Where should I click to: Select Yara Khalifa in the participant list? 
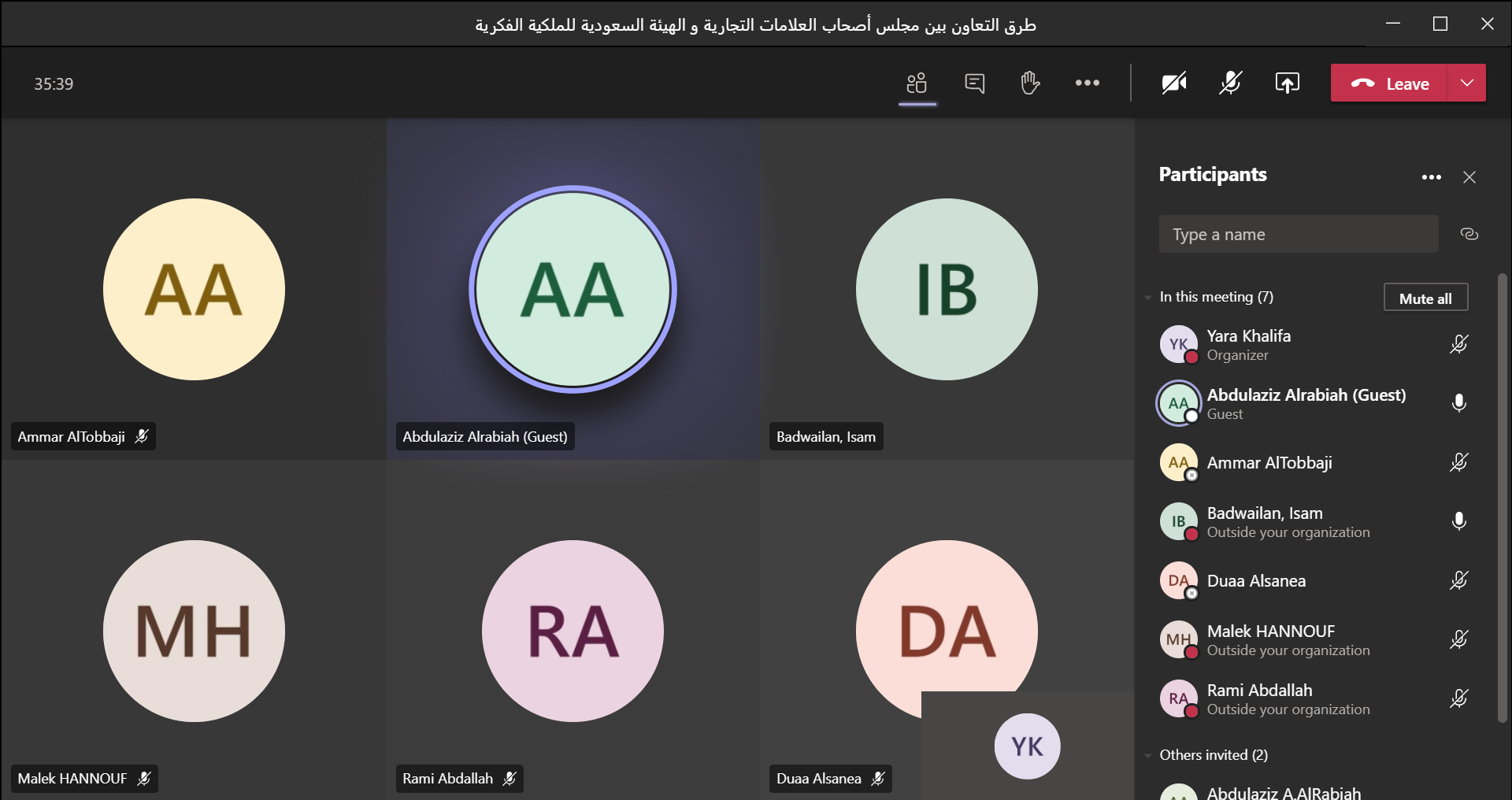1315,344
